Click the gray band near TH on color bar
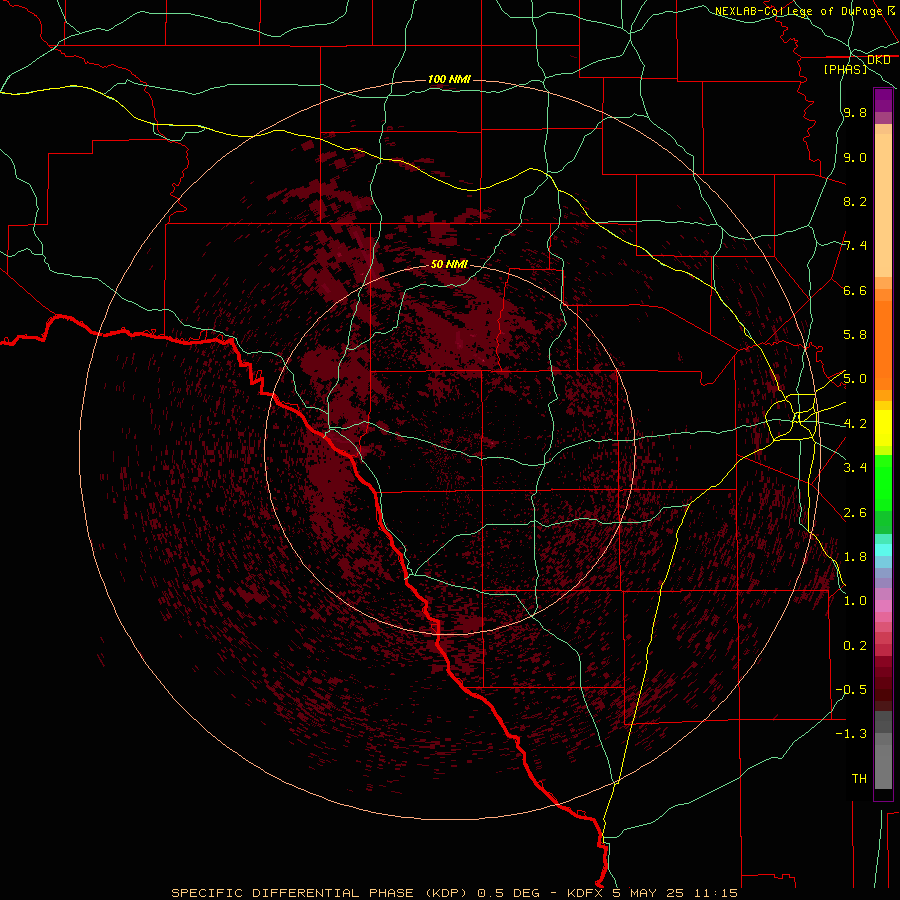900x900 pixels. coord(883,766)
